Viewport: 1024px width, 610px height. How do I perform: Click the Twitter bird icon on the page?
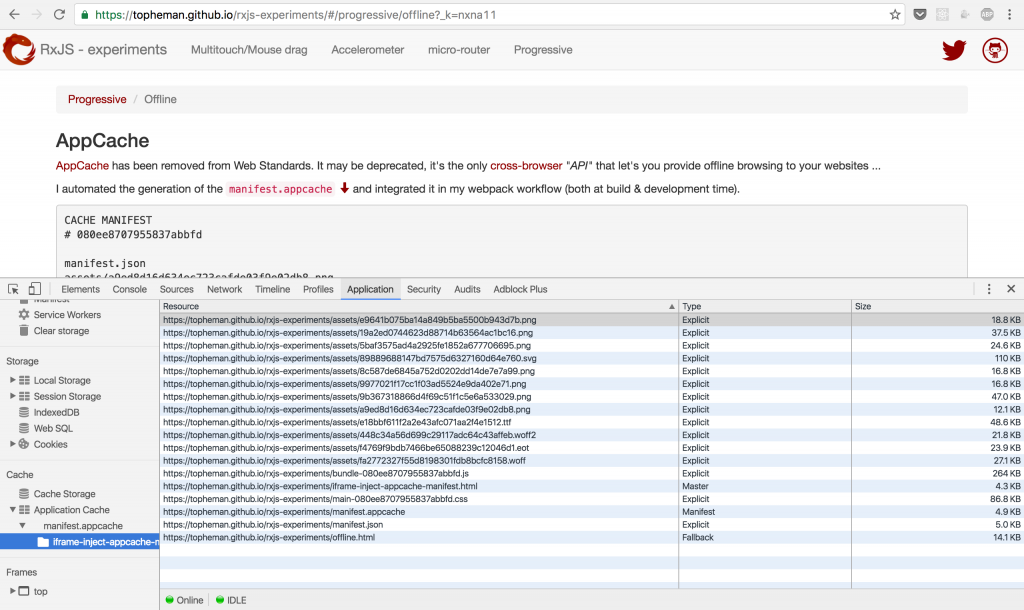pyautogui.click(x=953, y=49)
